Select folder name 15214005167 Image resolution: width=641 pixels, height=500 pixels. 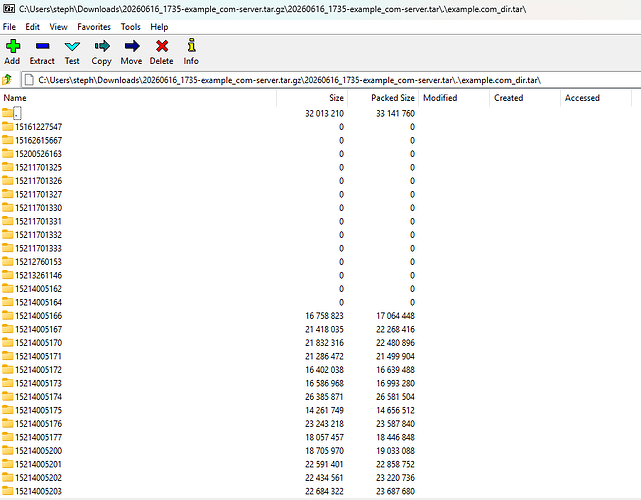pyautogui.click(x=38, y=329)
